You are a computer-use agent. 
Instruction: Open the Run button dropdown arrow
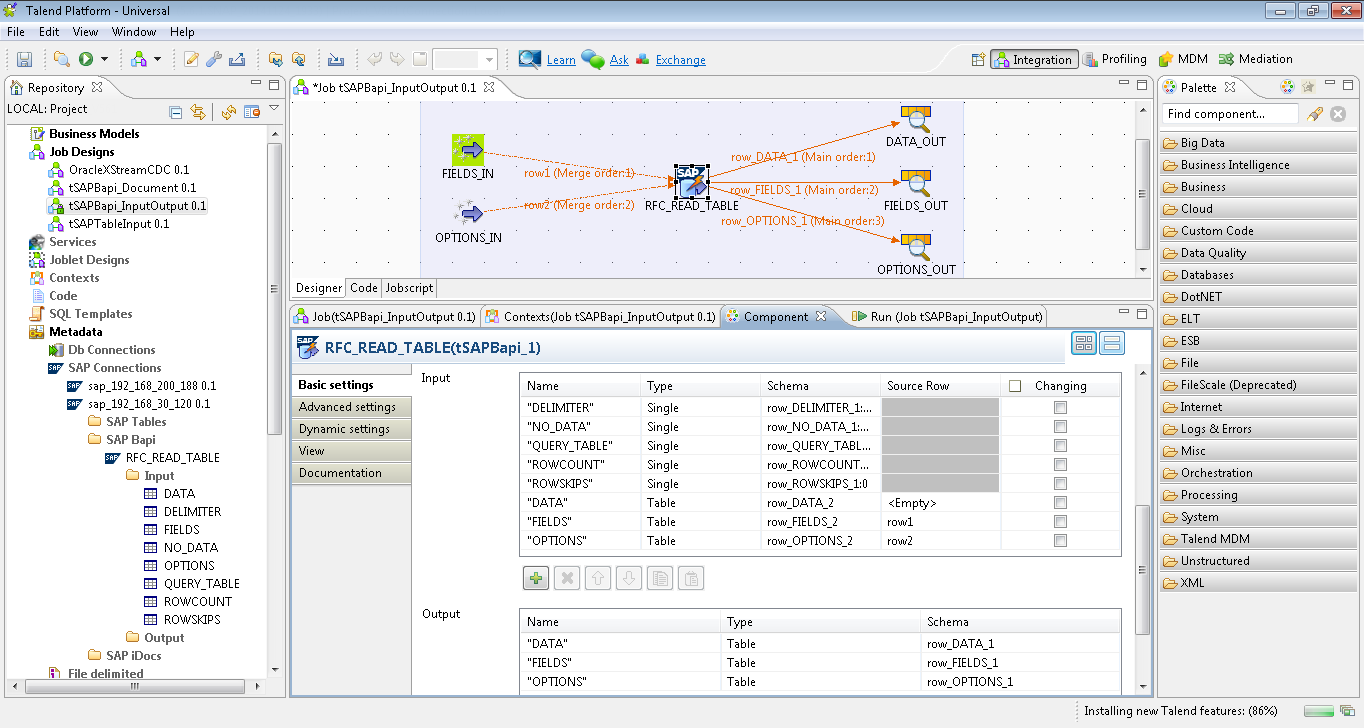click(x=104, y=60)
